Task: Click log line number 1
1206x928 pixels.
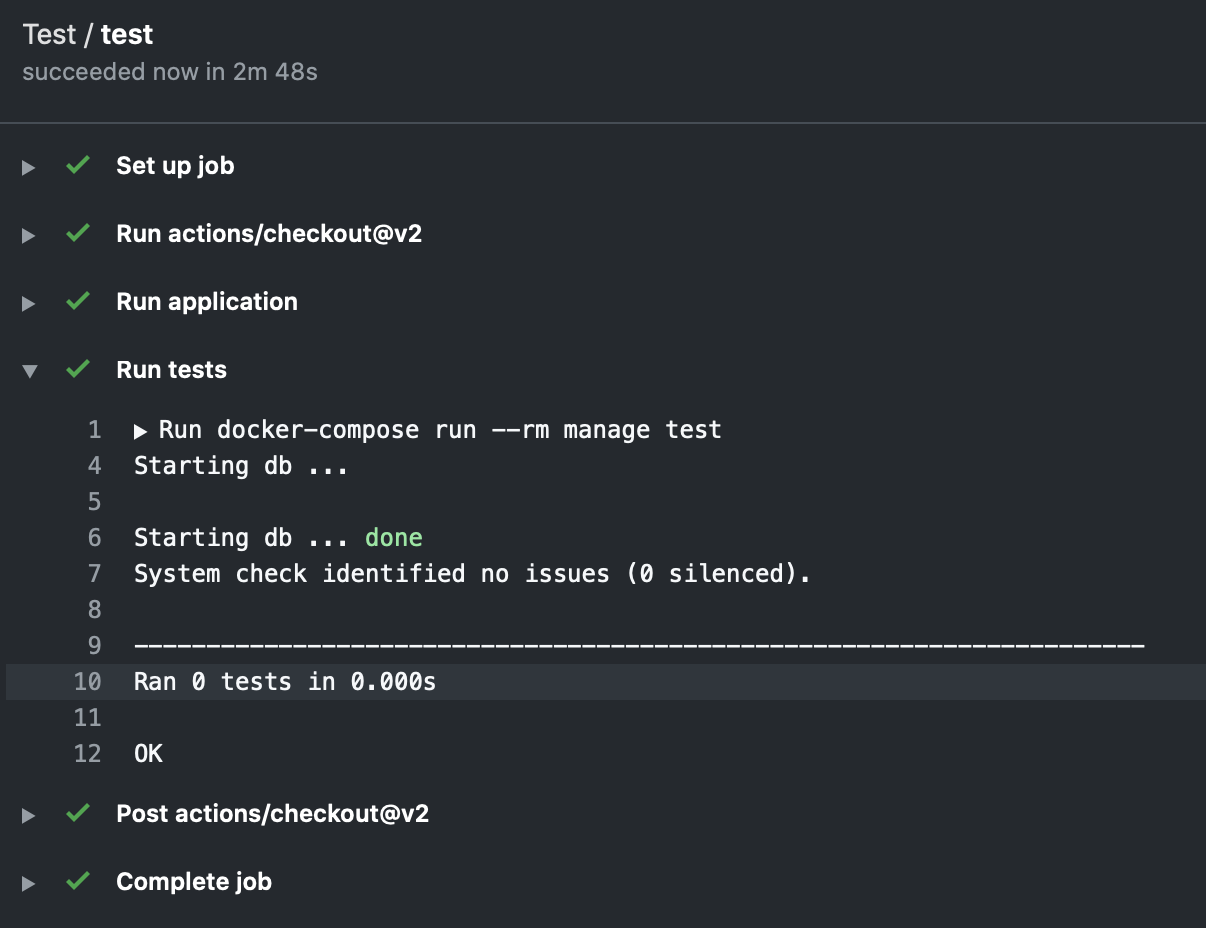Action: [95, 430]
